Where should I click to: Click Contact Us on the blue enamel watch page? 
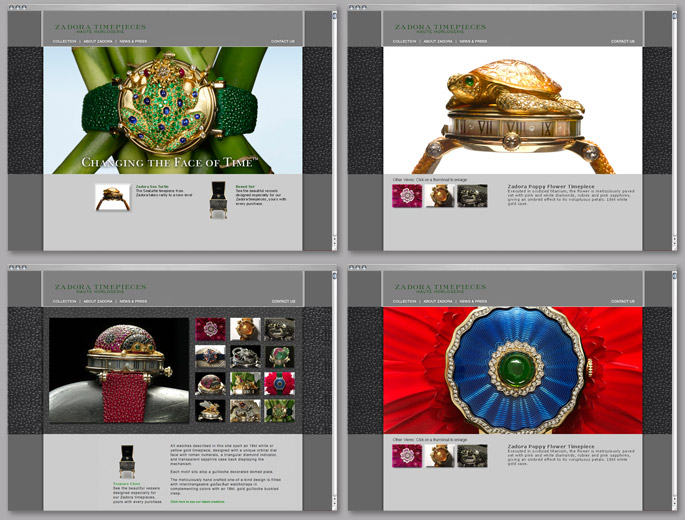tap(623, 301)
